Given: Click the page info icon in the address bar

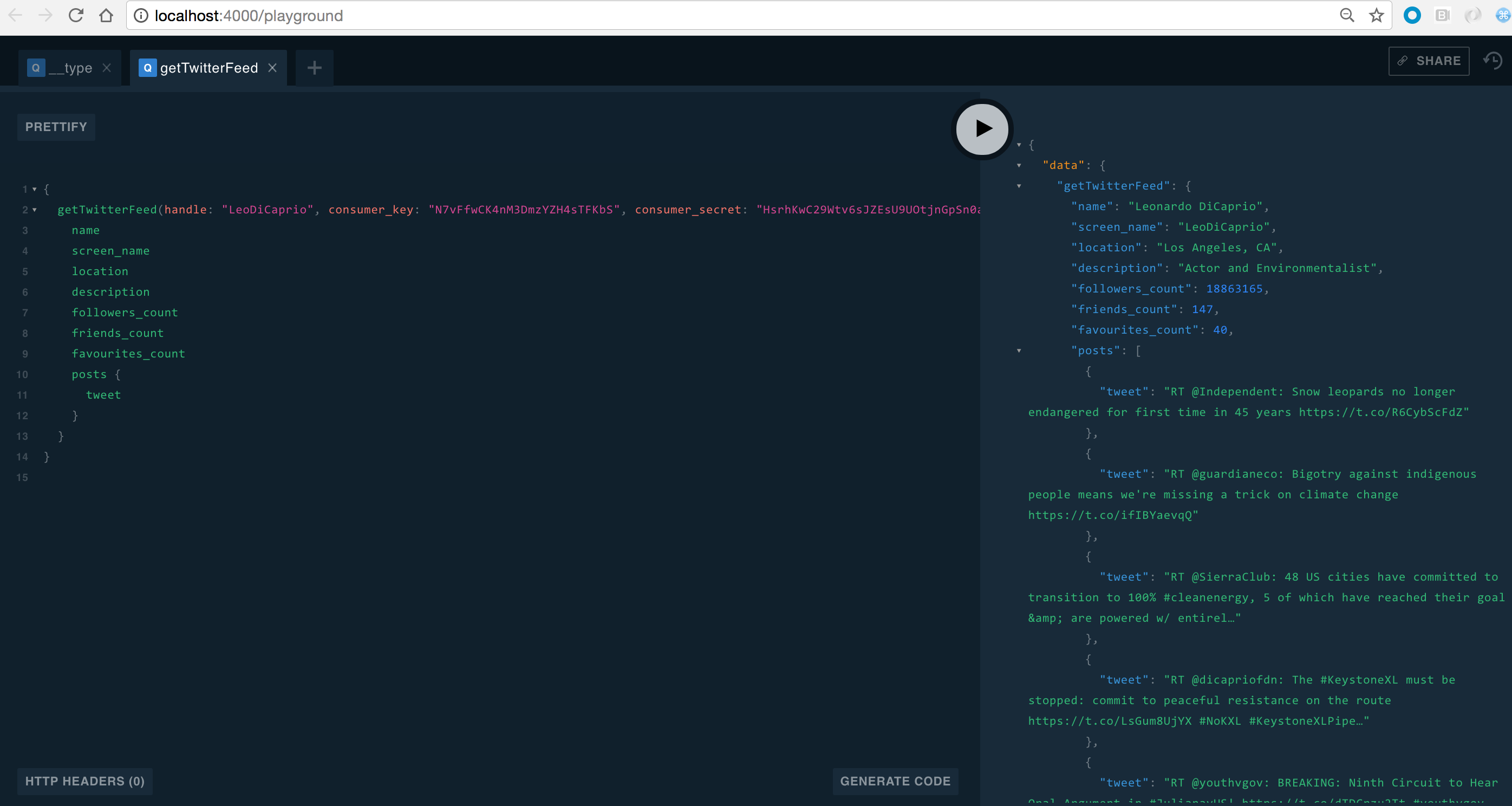Looking at the screenshot, I should (141, 15).
